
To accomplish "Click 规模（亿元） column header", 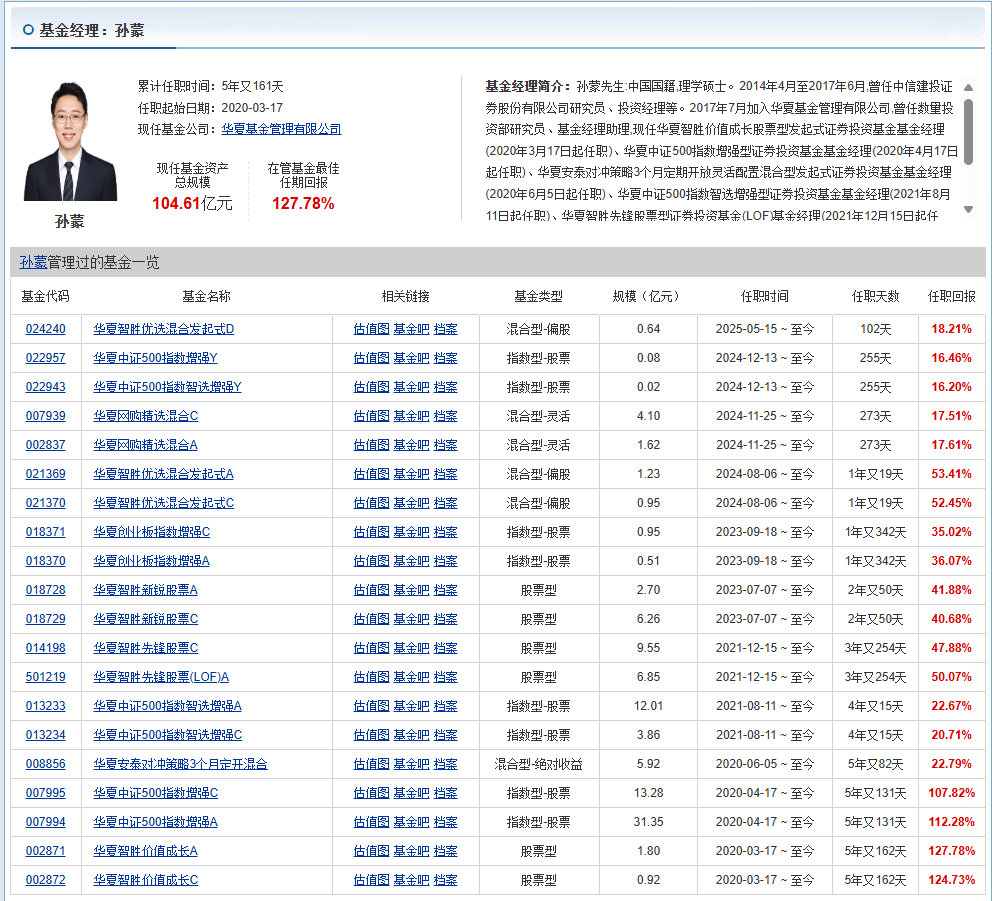I will click(648, 296).
